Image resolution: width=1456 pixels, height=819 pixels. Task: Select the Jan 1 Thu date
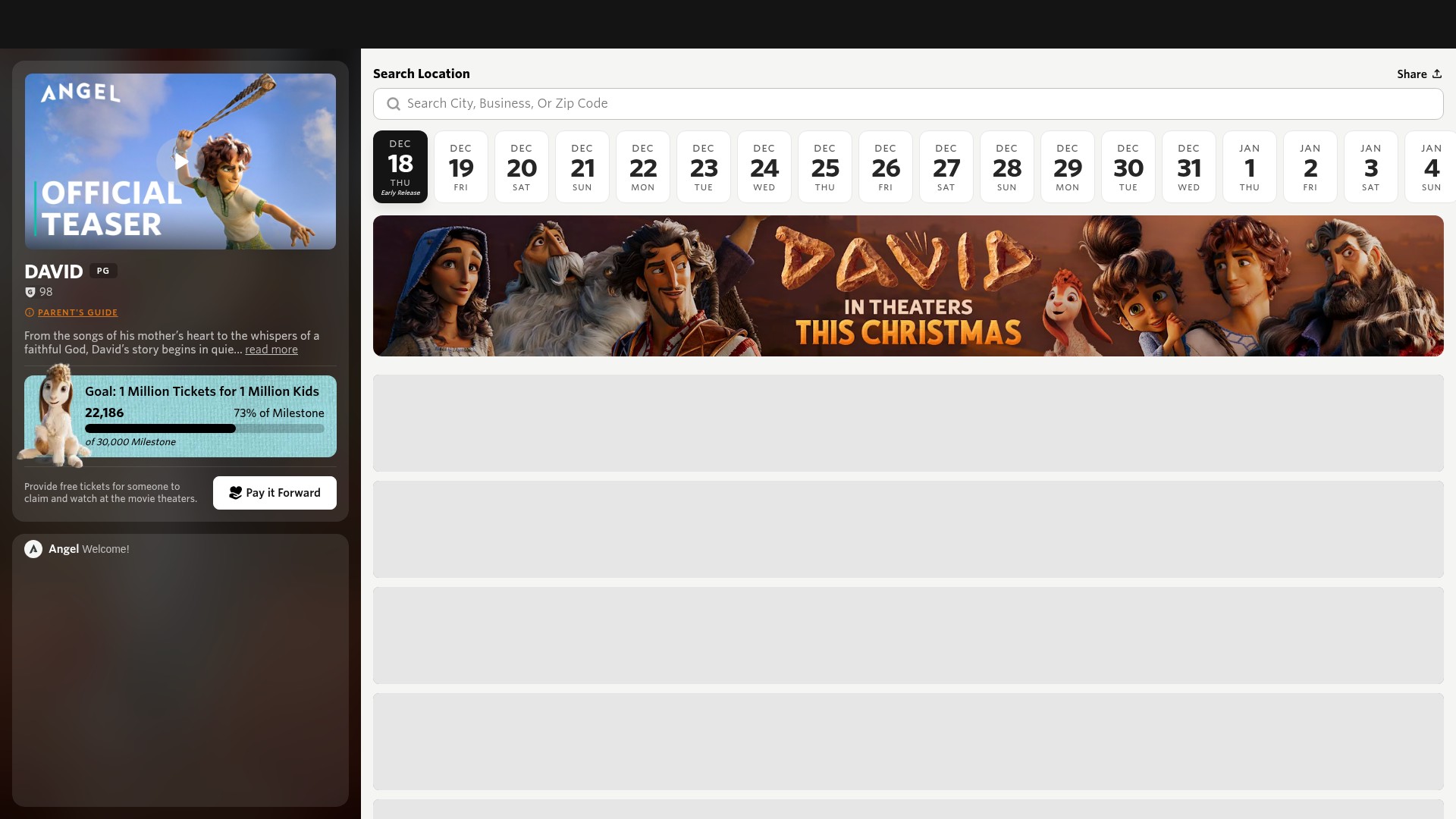click(x=1250, y=167)
